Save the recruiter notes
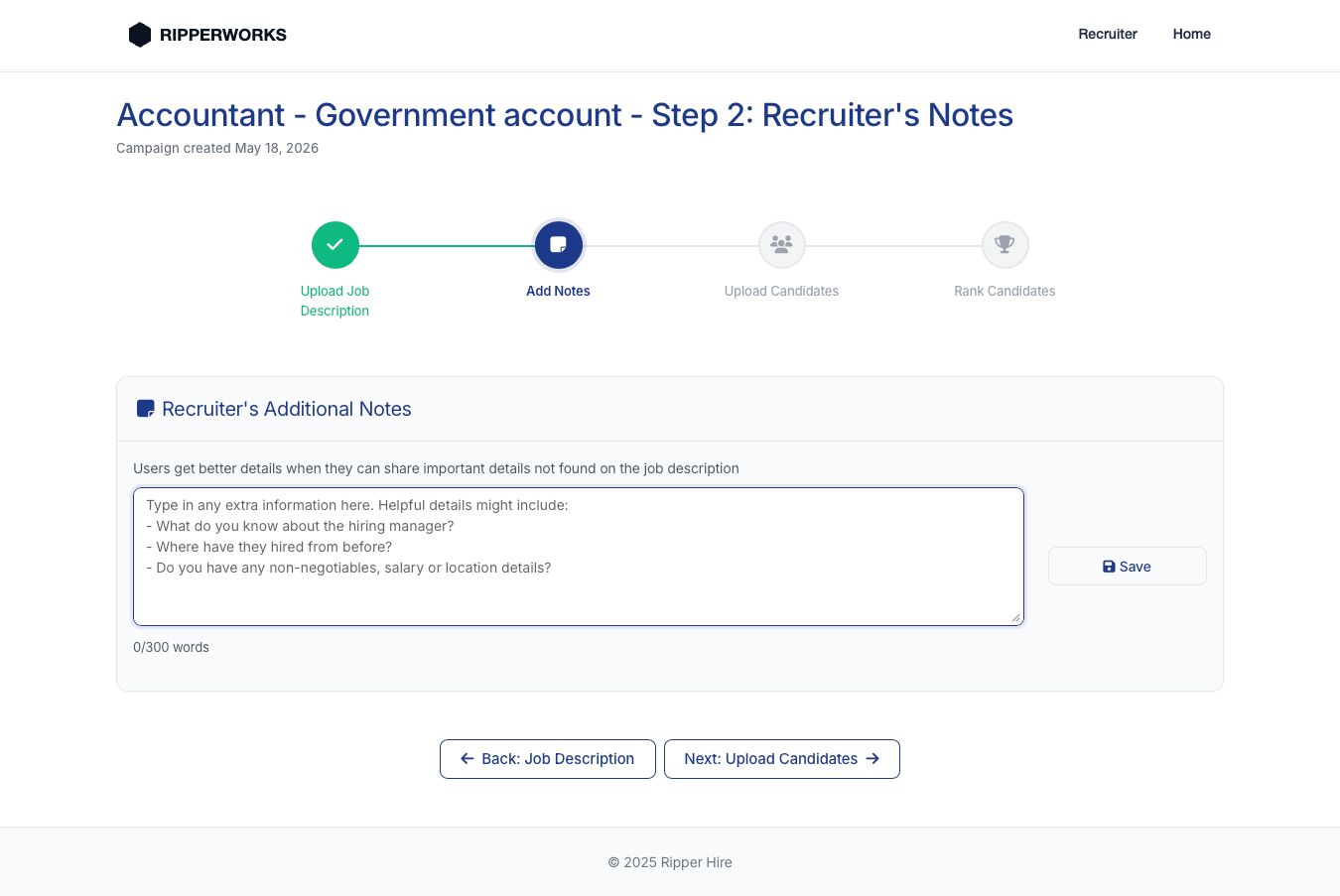This screenshot has height=896, width=1340. (1128, 567)
